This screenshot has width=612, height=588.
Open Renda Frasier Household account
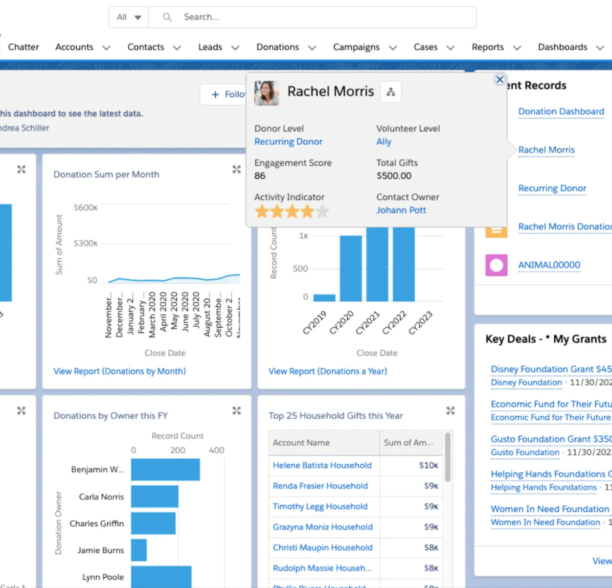pyautogui.click(x=320, y=486)
